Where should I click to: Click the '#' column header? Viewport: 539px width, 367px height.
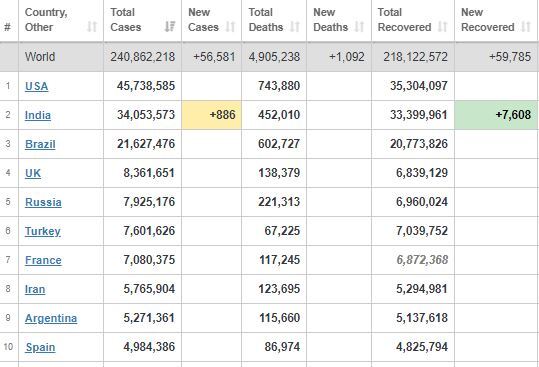[x=7, y=27]
